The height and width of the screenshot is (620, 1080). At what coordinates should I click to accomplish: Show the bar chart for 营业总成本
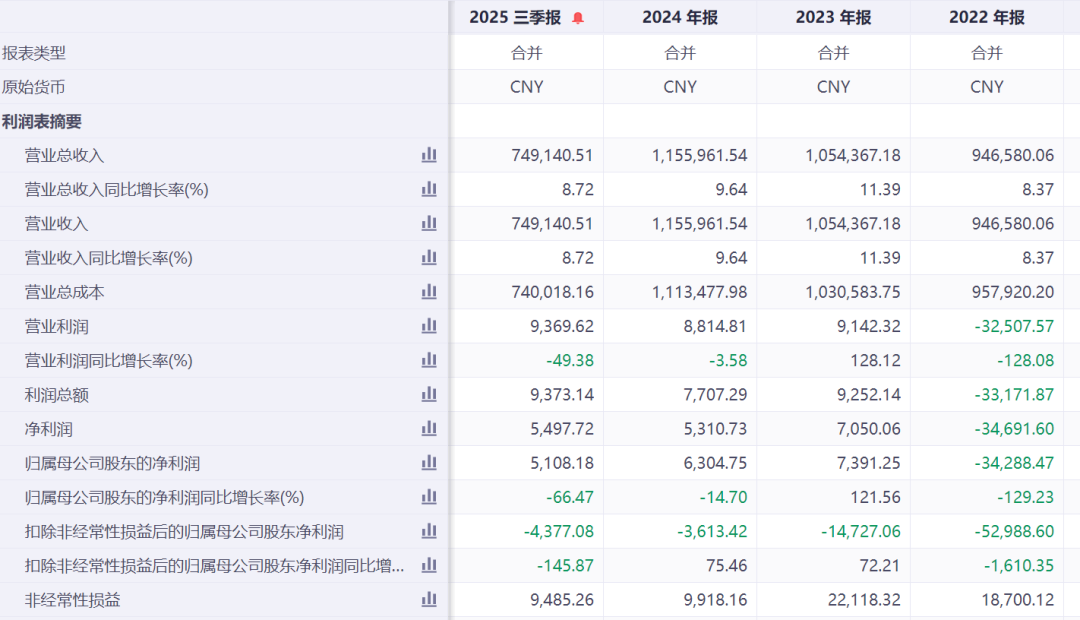point(429,292)
